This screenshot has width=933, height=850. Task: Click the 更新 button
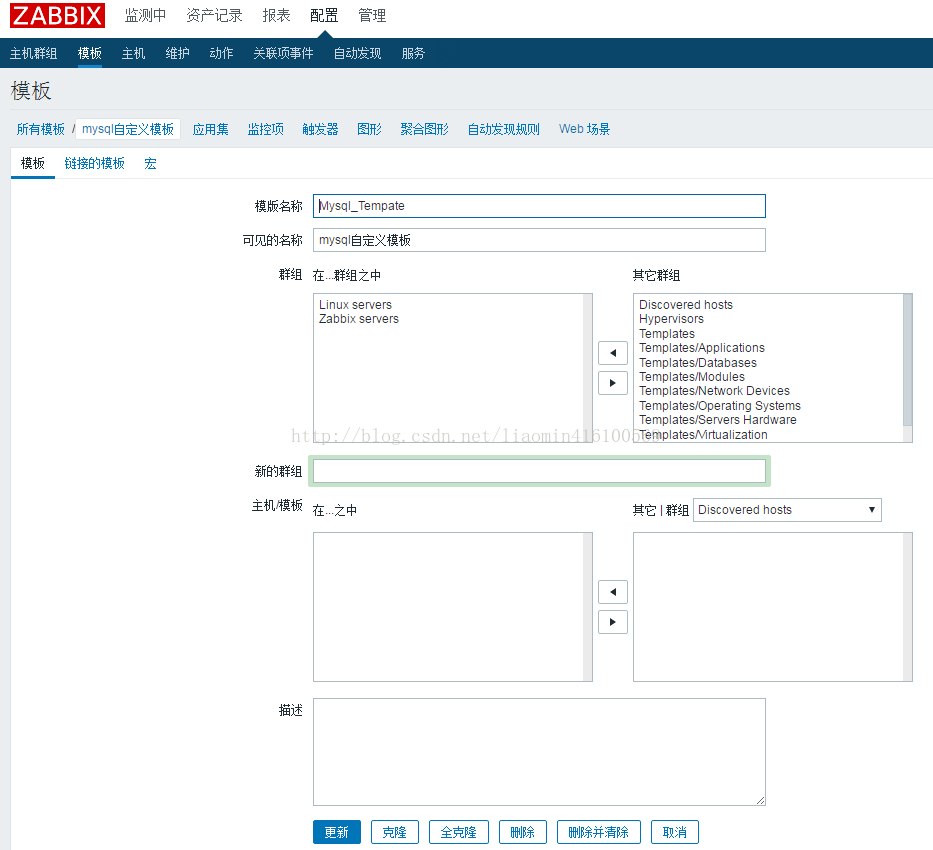(x=337, y=832)
